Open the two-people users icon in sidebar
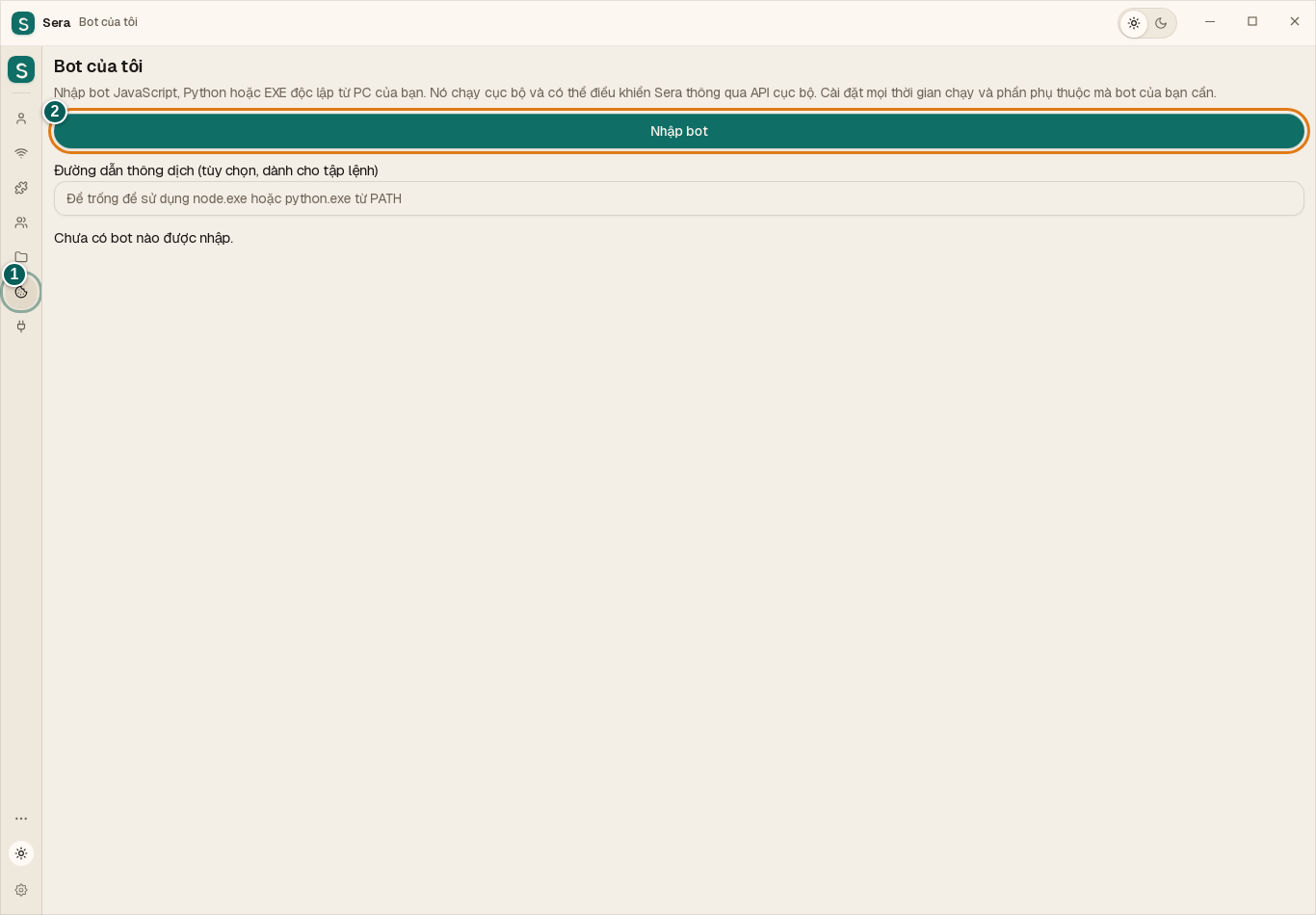The width and height of the screenshot is (1316, 915). click(21, 222)
